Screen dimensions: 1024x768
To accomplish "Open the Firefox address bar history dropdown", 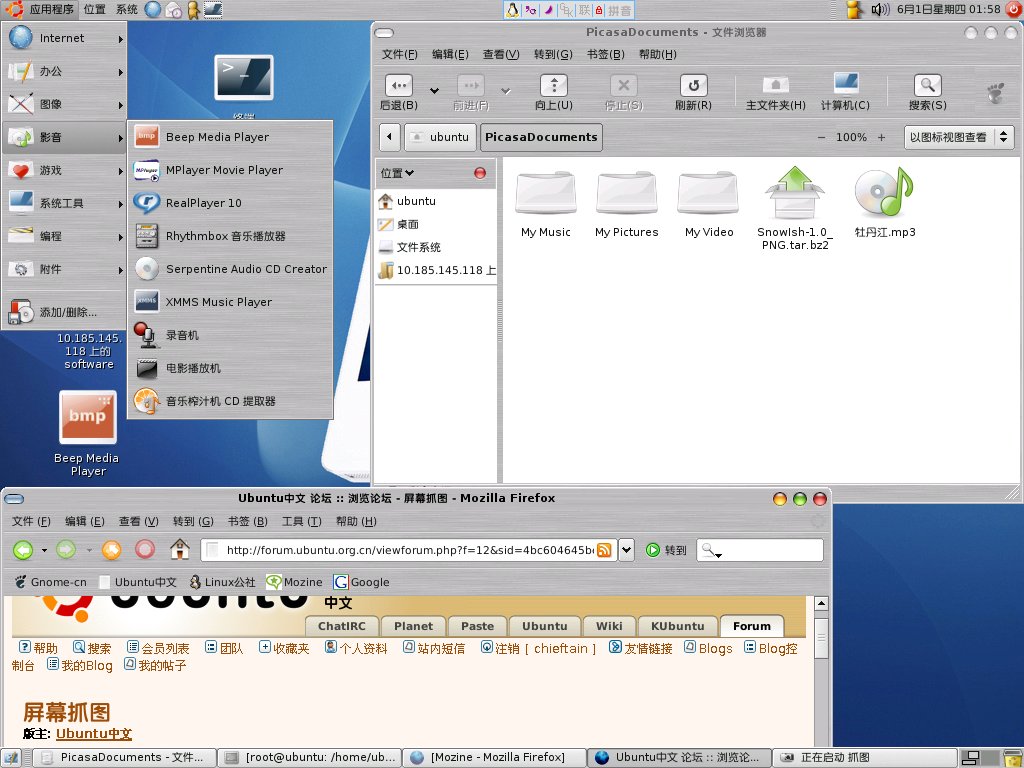I will (x=626, y=550).
